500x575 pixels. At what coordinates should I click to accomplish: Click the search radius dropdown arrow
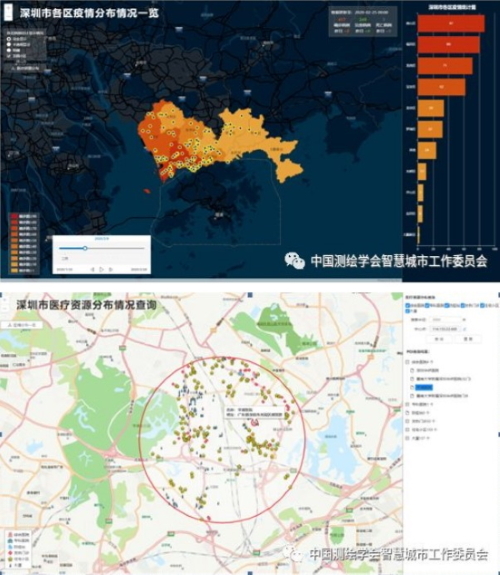click(x=464, y=320)
